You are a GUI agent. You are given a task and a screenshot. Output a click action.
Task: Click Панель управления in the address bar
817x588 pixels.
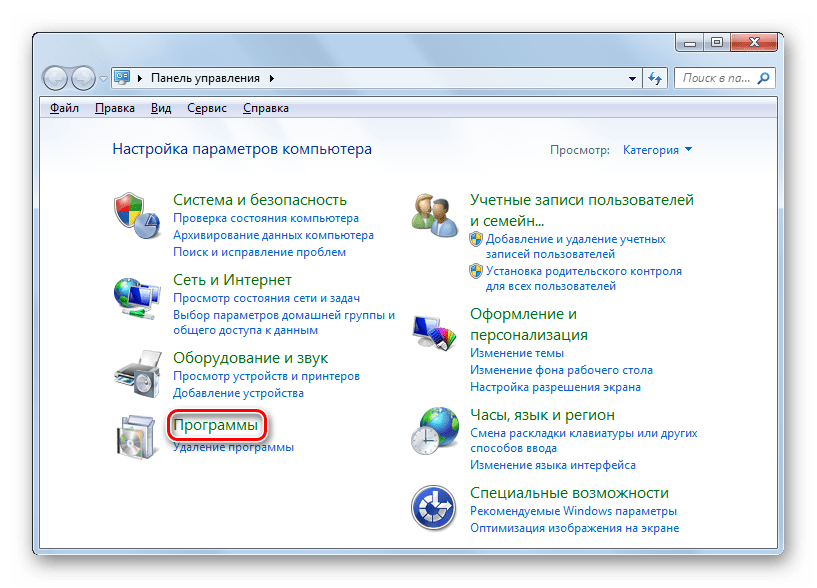[x=205, y=78]
